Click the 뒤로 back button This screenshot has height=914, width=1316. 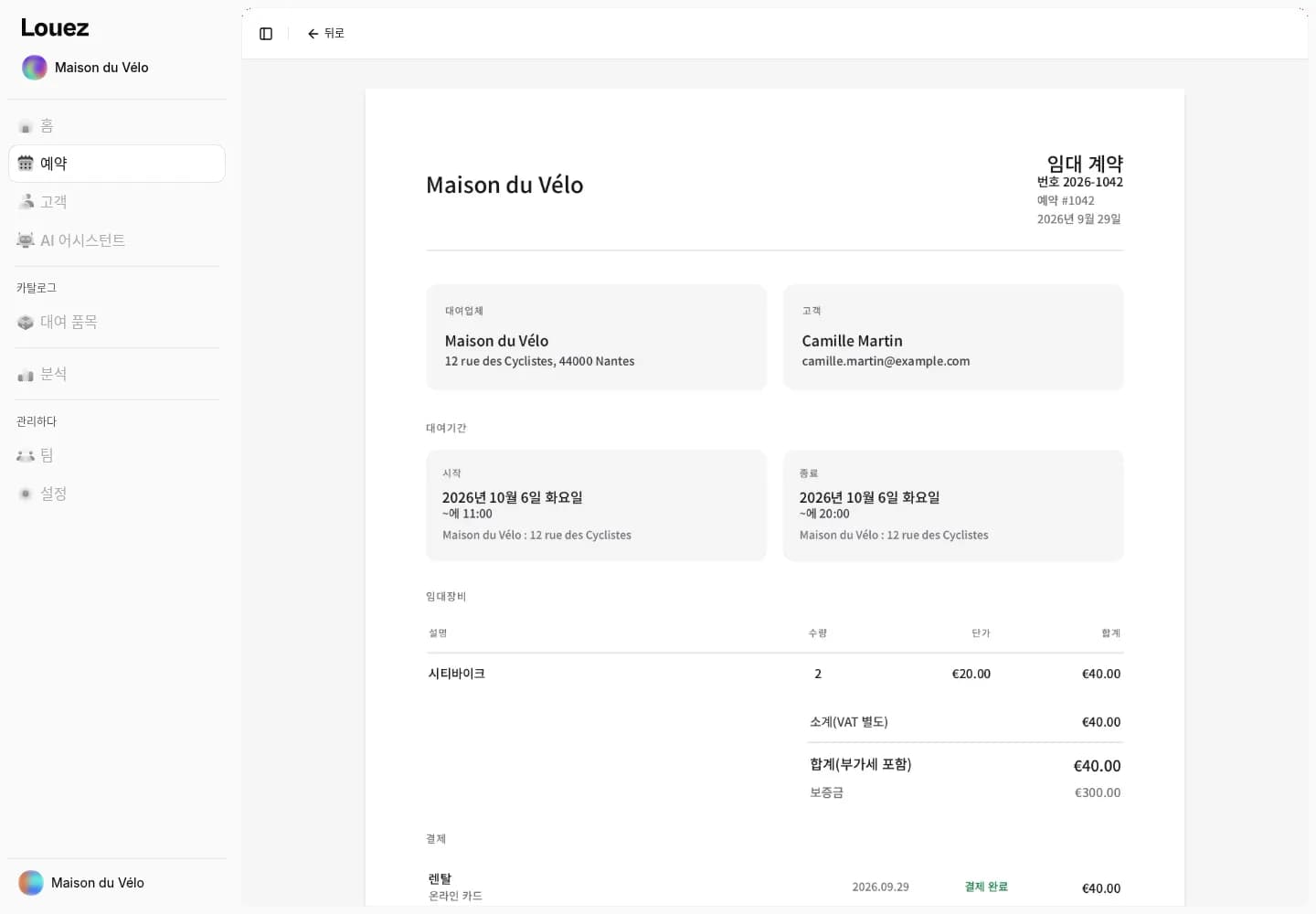point(325,34)
